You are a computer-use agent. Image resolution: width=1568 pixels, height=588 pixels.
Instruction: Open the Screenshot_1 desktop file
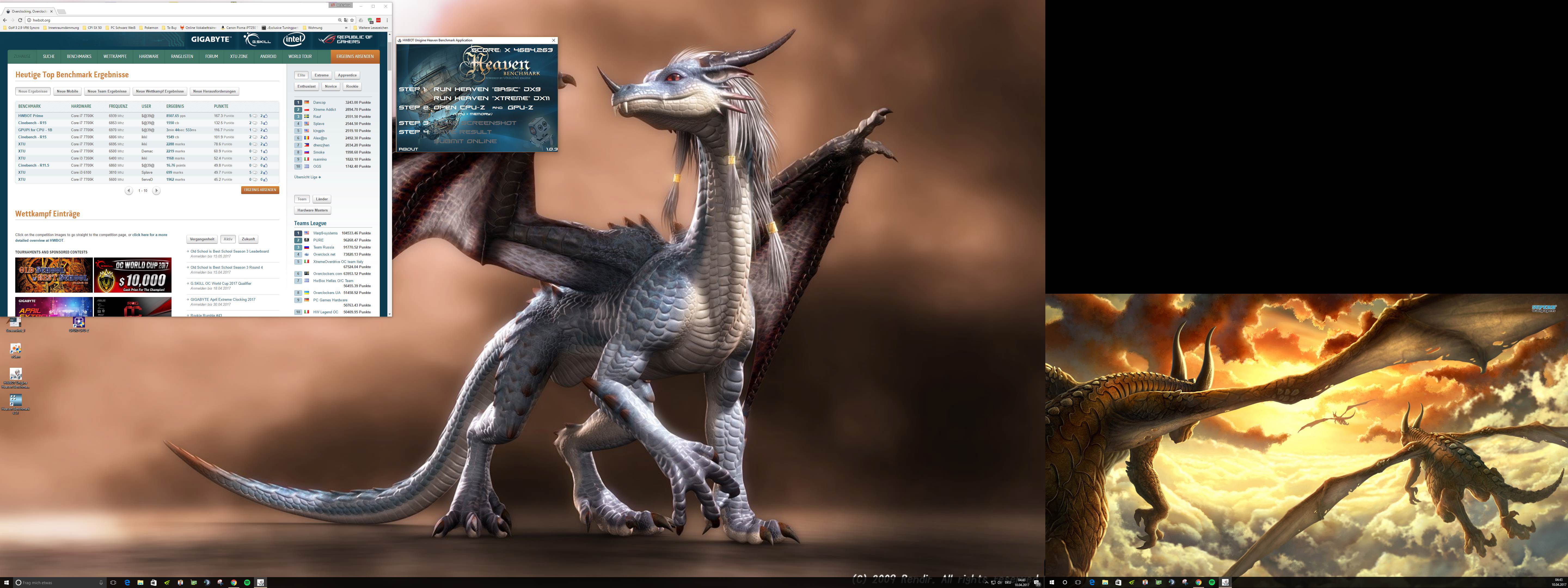click(16, 324)
